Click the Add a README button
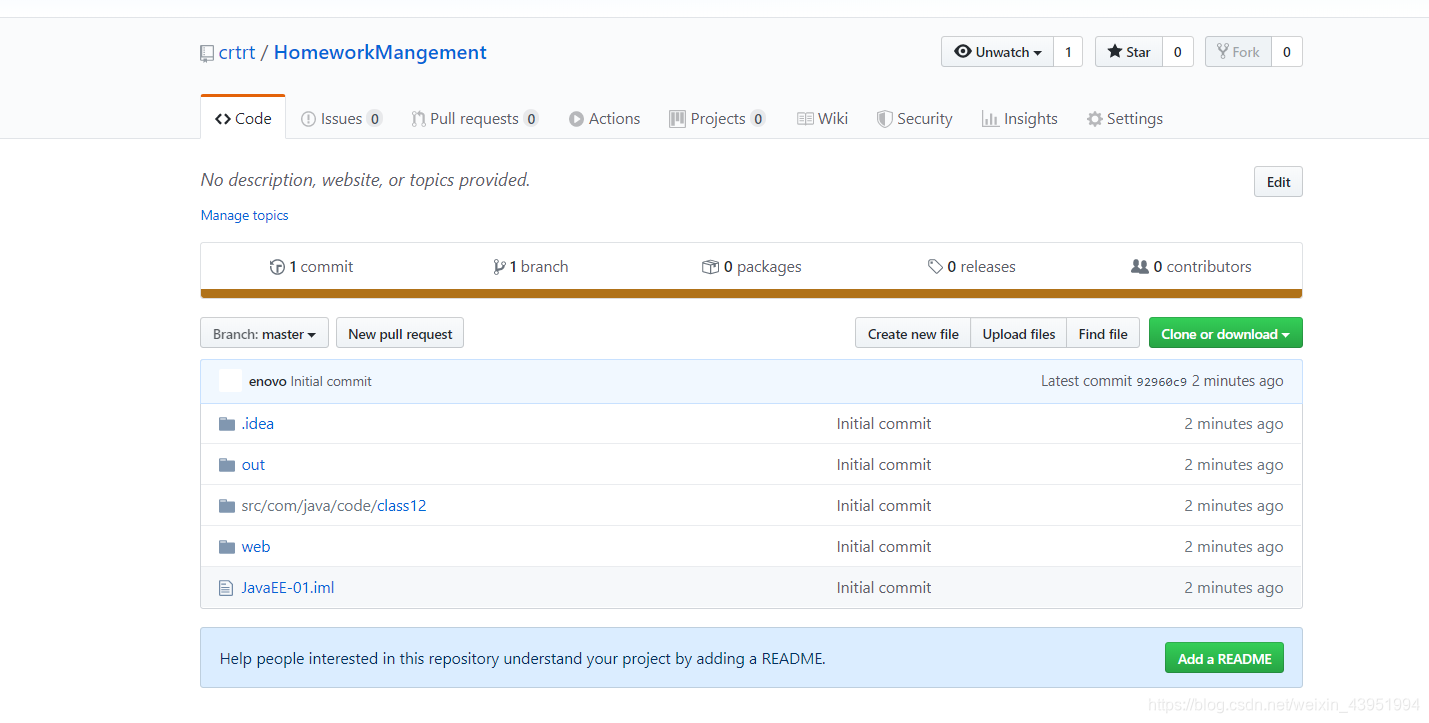The height and width of the screenshot is (723, 1429). [1224, 659]
